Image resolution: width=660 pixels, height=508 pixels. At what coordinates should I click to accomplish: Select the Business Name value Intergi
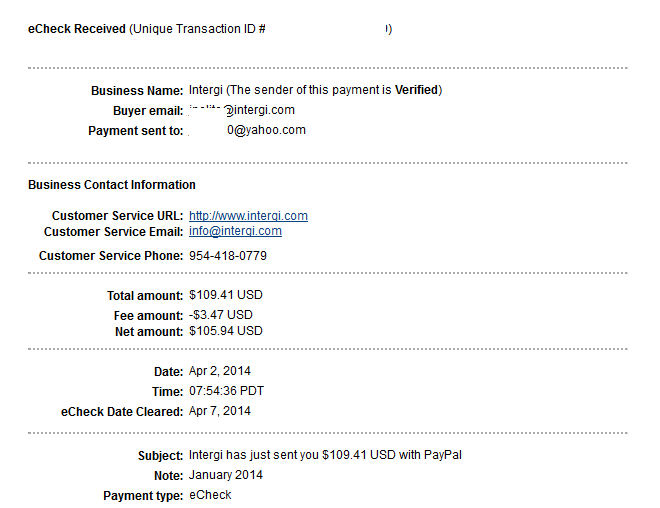pos(205,90)
